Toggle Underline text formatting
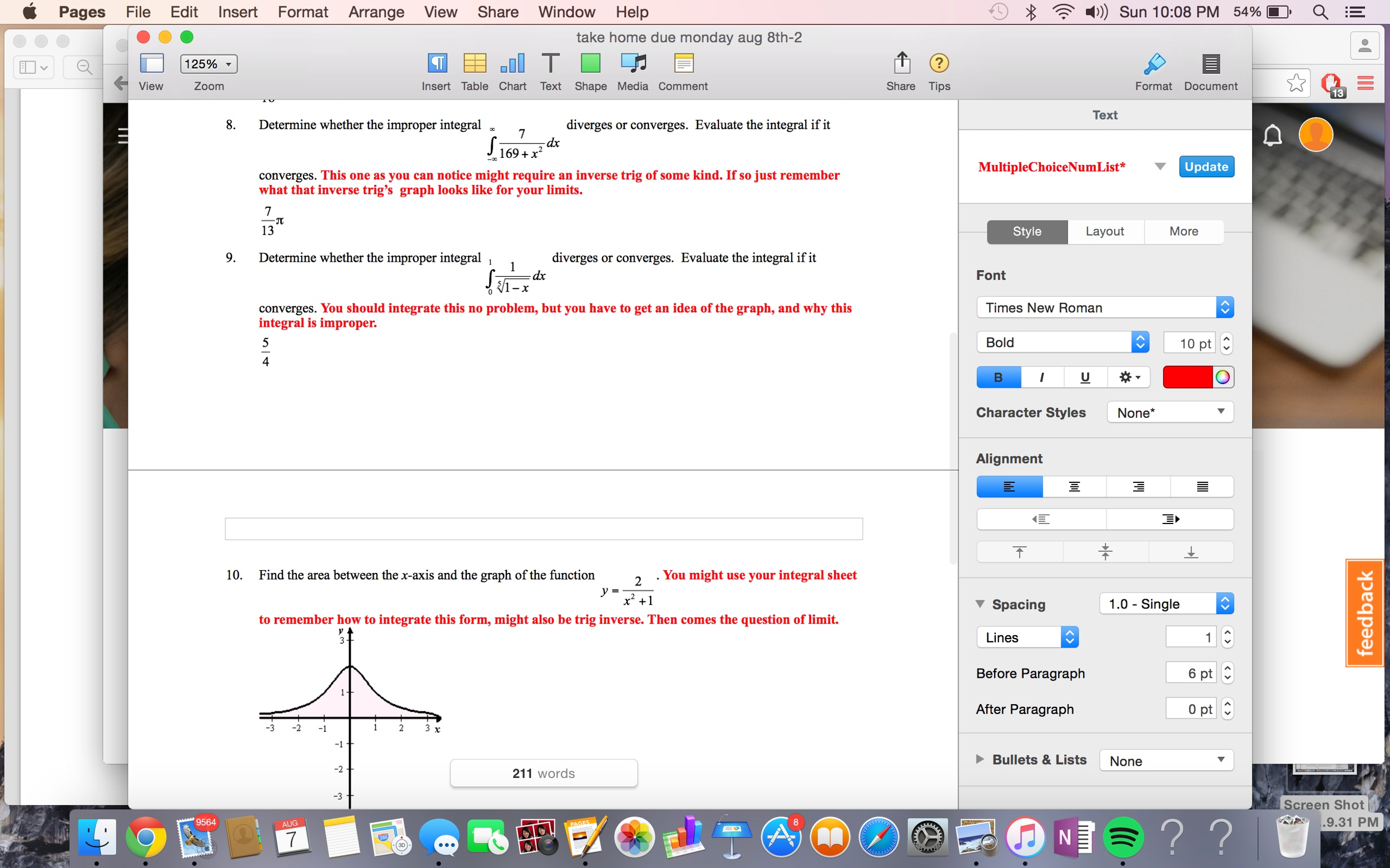This screenshot has width=1390, height=868. pyautogui.click(x=1085, y=377)
